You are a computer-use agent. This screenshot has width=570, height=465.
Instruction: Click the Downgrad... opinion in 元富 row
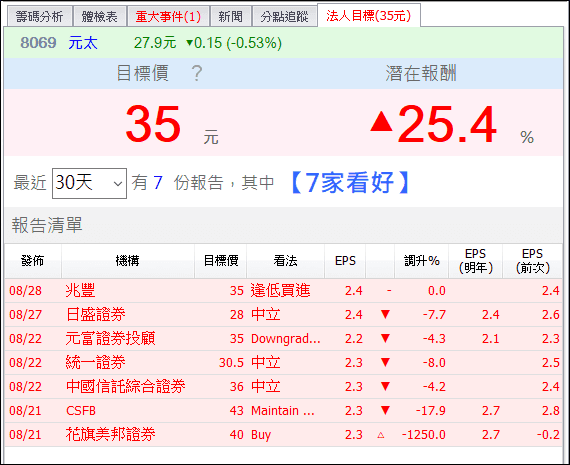[x=286, y=339]
